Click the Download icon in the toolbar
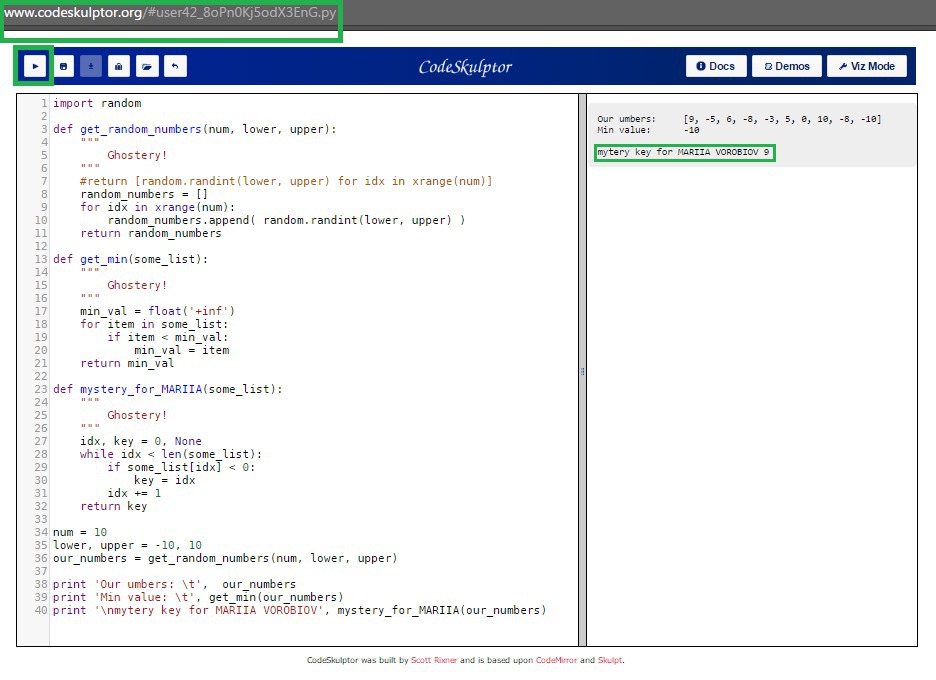The height and width of the screenshot is (680, 936). pos(91,66)
